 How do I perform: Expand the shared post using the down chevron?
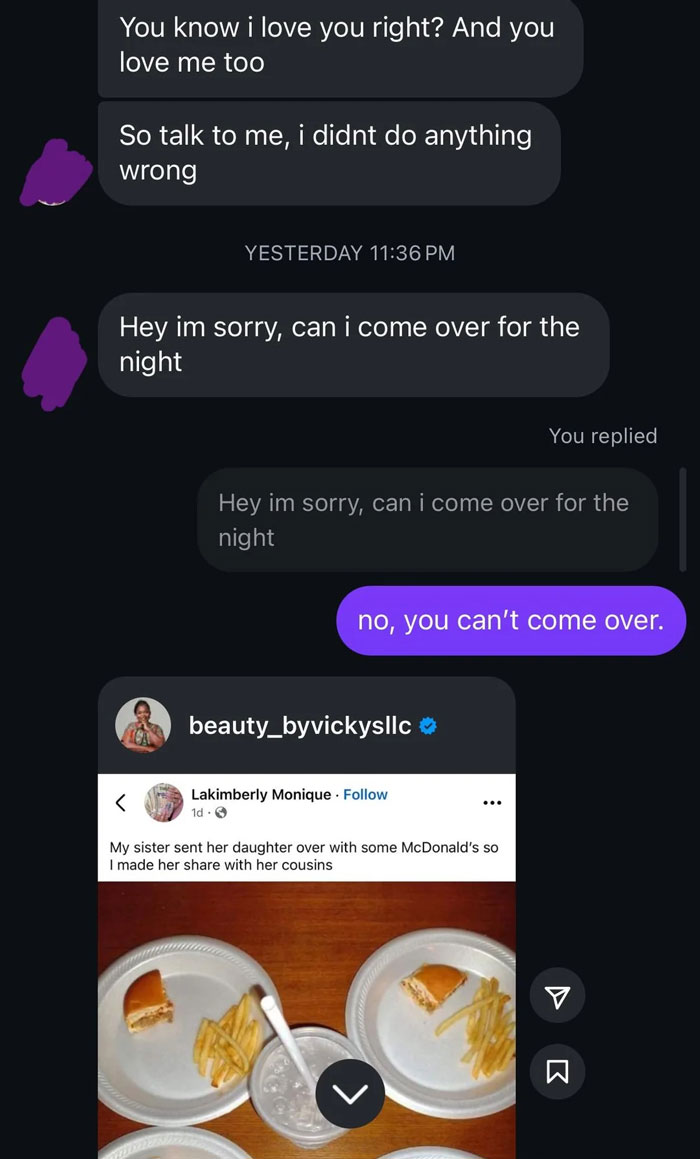[349, 1094]
